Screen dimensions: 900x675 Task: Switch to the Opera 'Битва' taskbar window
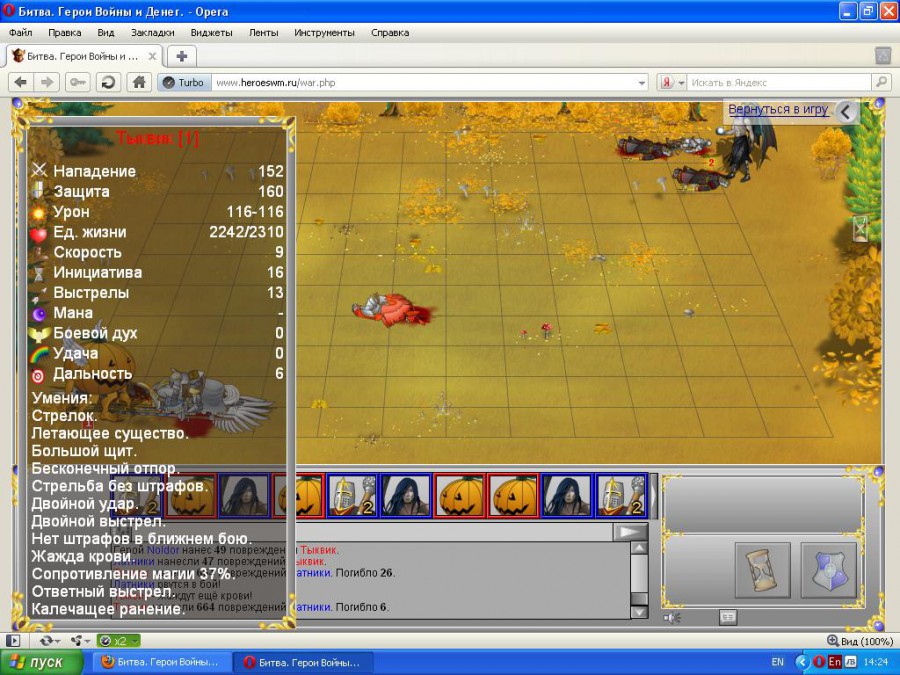[304, 662]
